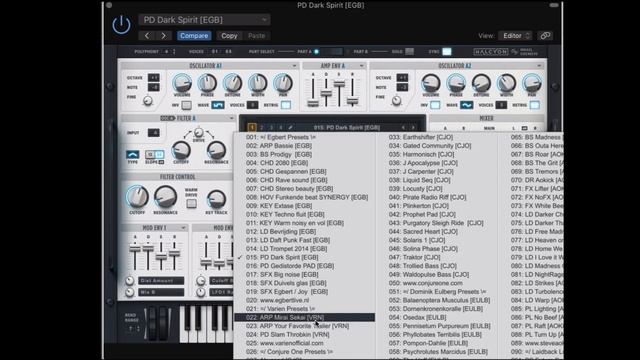This screenshot has height=360, width=640.
Task: Turn the Oscillator A1 Volume knob
Action: (182, 83)
